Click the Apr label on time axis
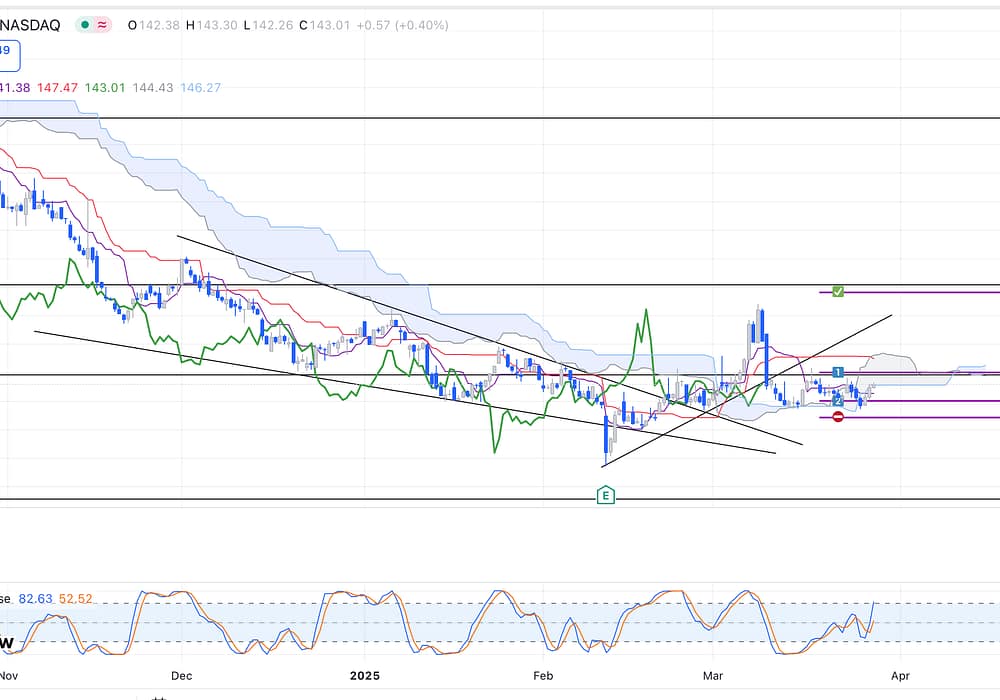The image size is (1000, 700). tap(901, 676)
